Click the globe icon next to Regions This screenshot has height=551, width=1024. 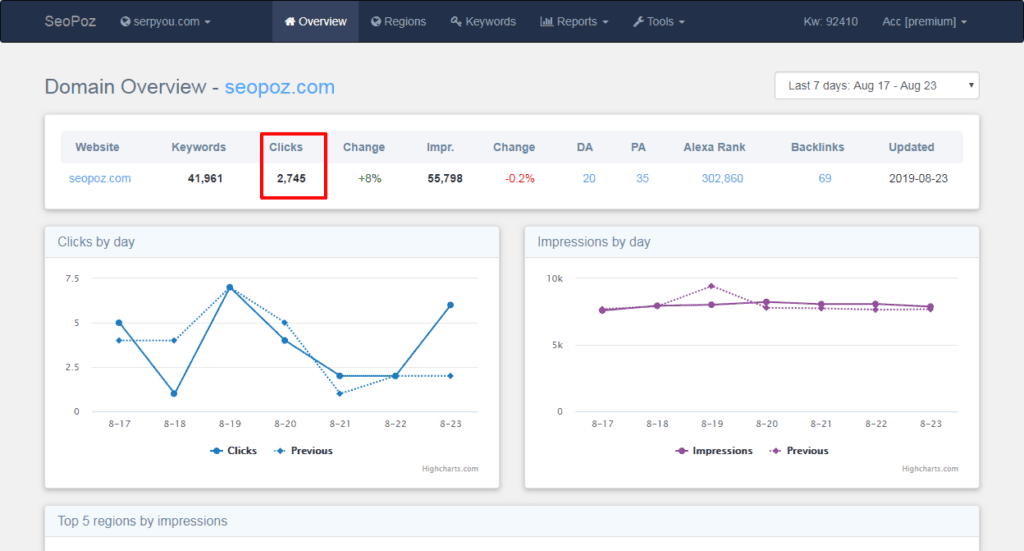coord(376,22)
